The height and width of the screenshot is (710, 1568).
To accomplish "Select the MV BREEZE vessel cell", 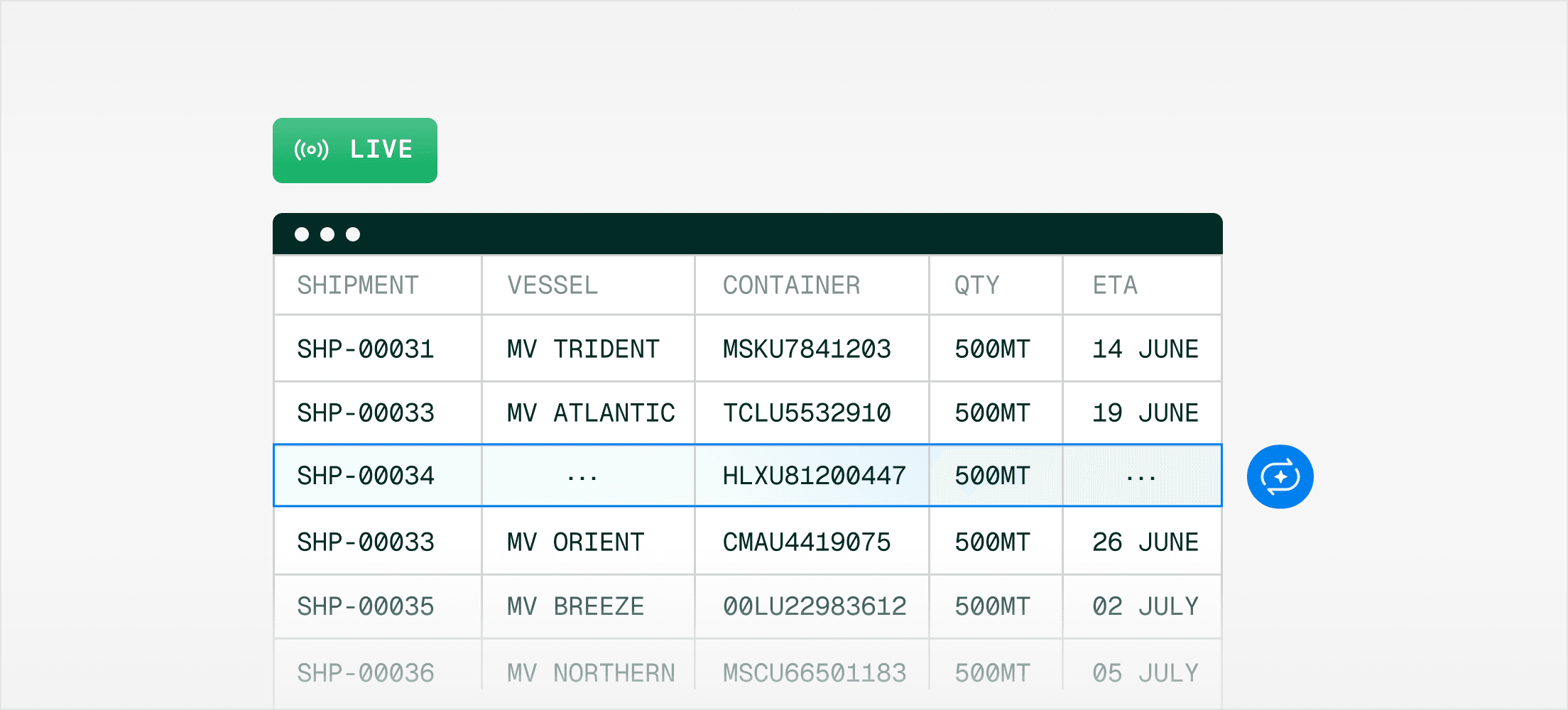I will click(588, 606).
